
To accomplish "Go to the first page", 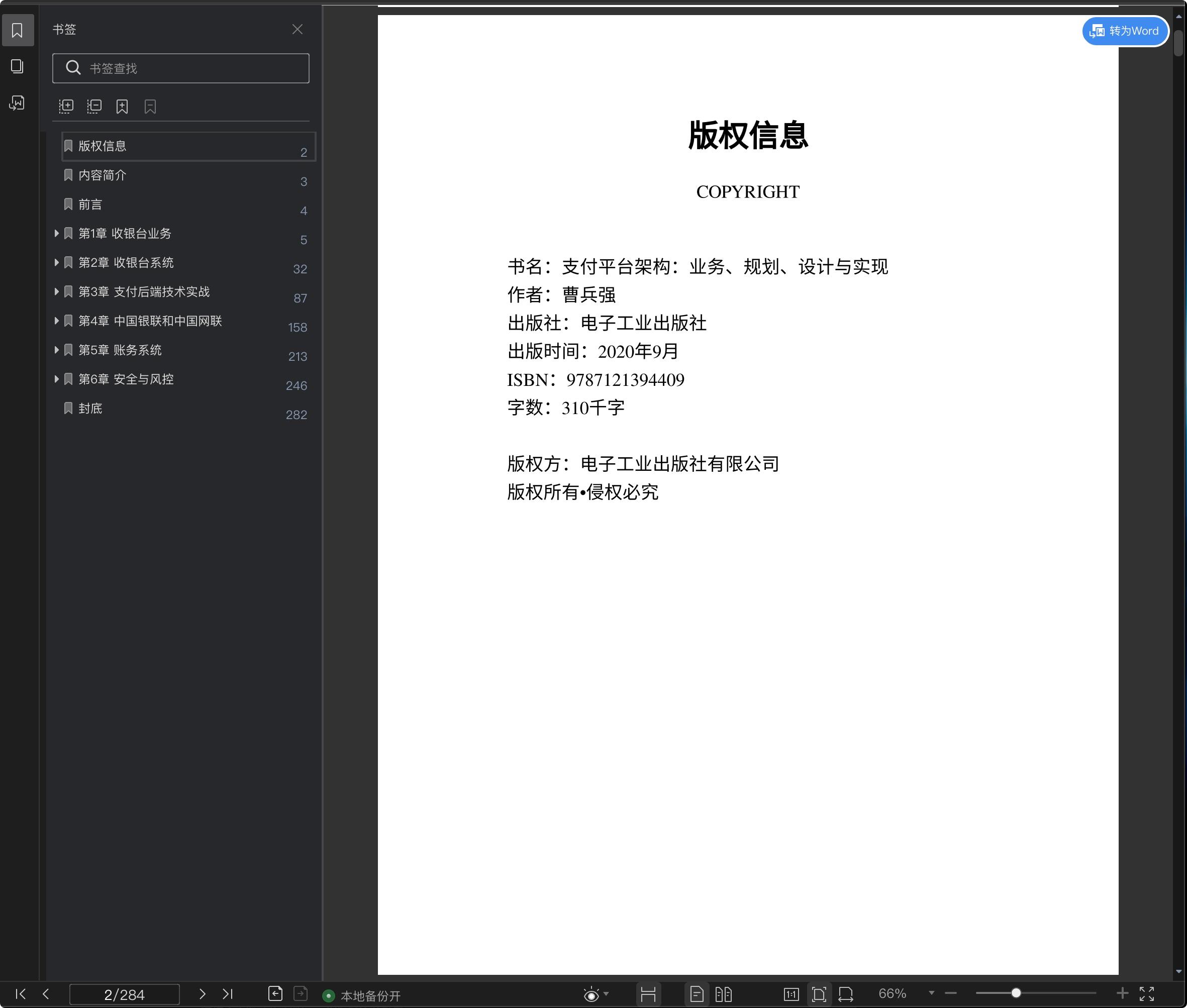I will [21, 994].
